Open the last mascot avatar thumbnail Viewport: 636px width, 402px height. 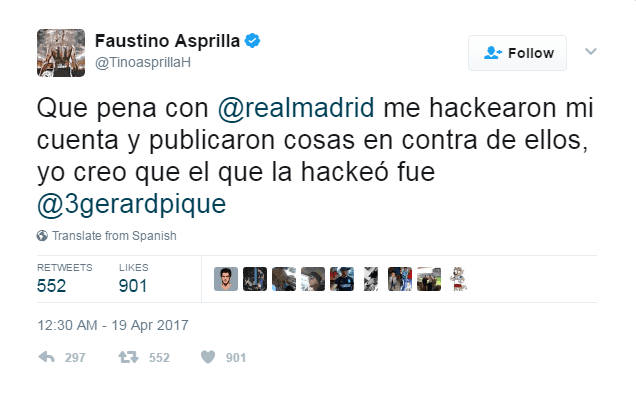click(458, 279)
